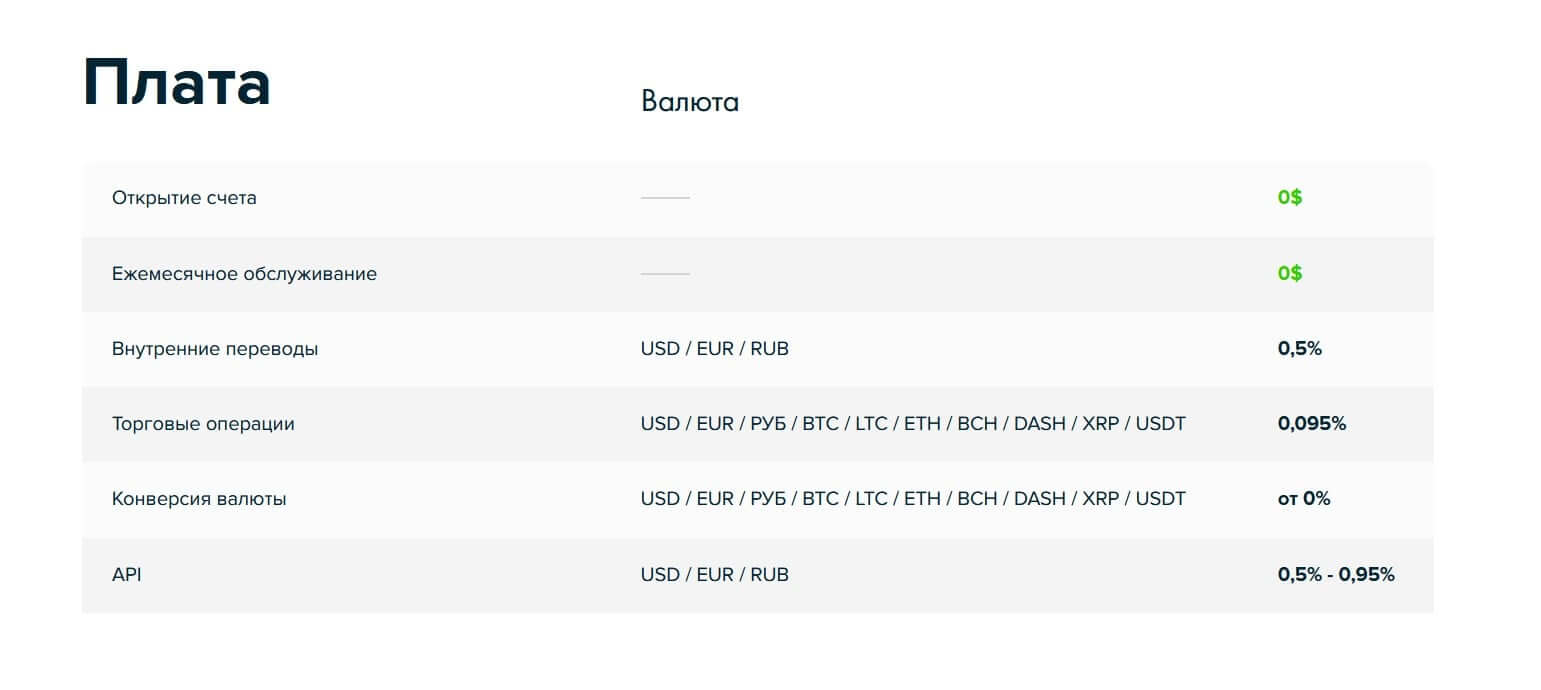Click the currency list in Торговые операции row
The height and width of the screenshot is (690, 1541).
click(913, 424)
